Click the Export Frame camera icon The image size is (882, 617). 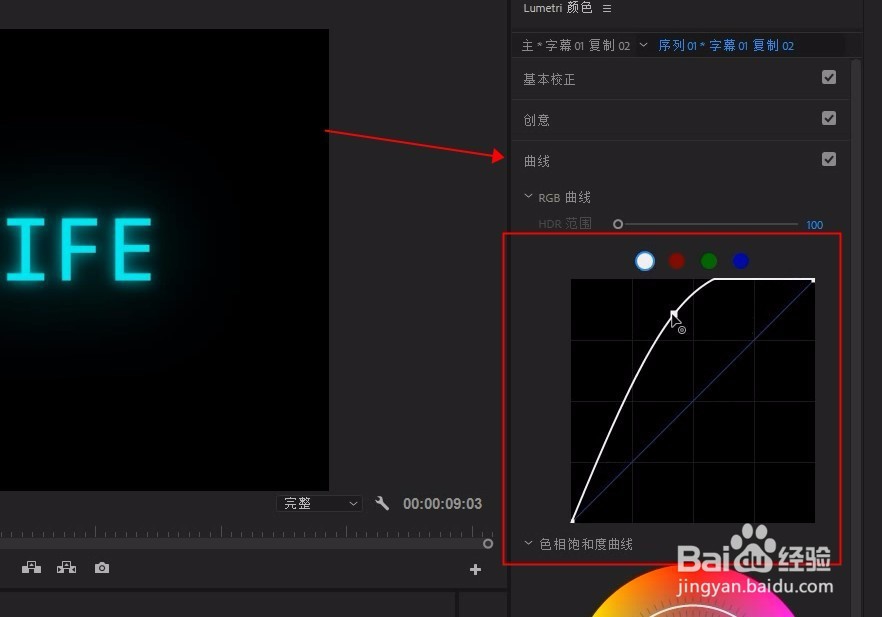[101, 567]
